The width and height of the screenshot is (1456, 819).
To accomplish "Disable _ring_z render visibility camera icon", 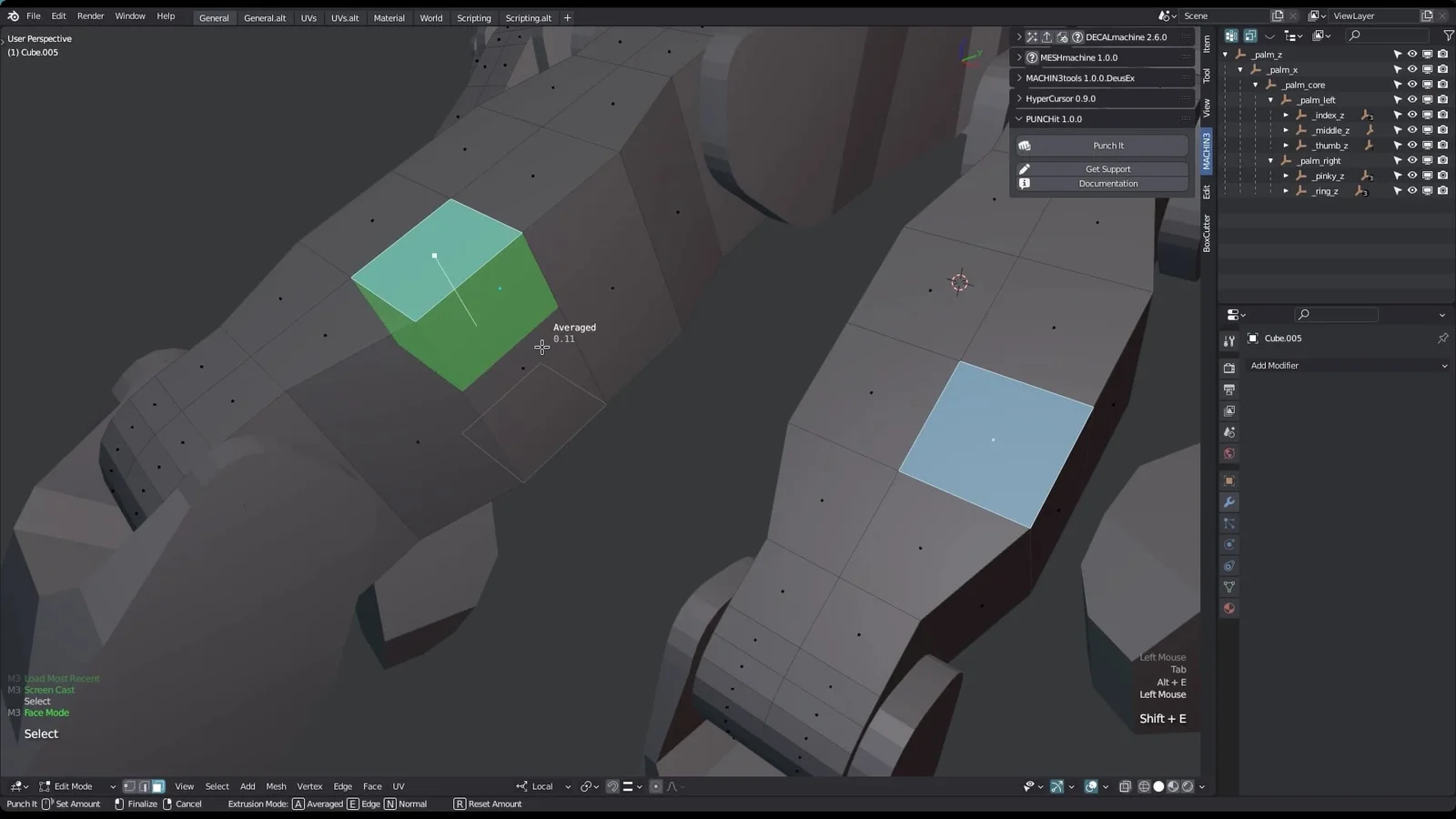I will (x=1442, y=191).
